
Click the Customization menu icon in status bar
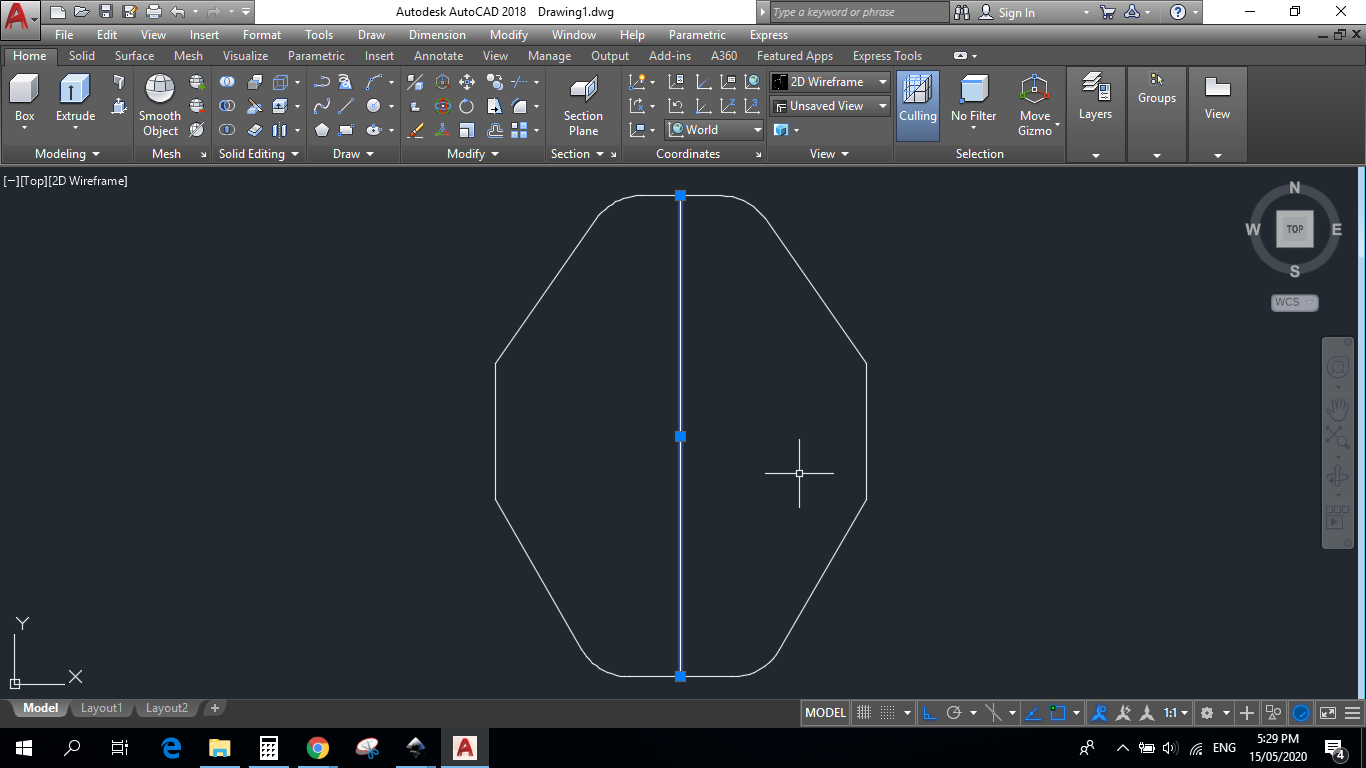pyautogui.click(x=1352, y=713)
